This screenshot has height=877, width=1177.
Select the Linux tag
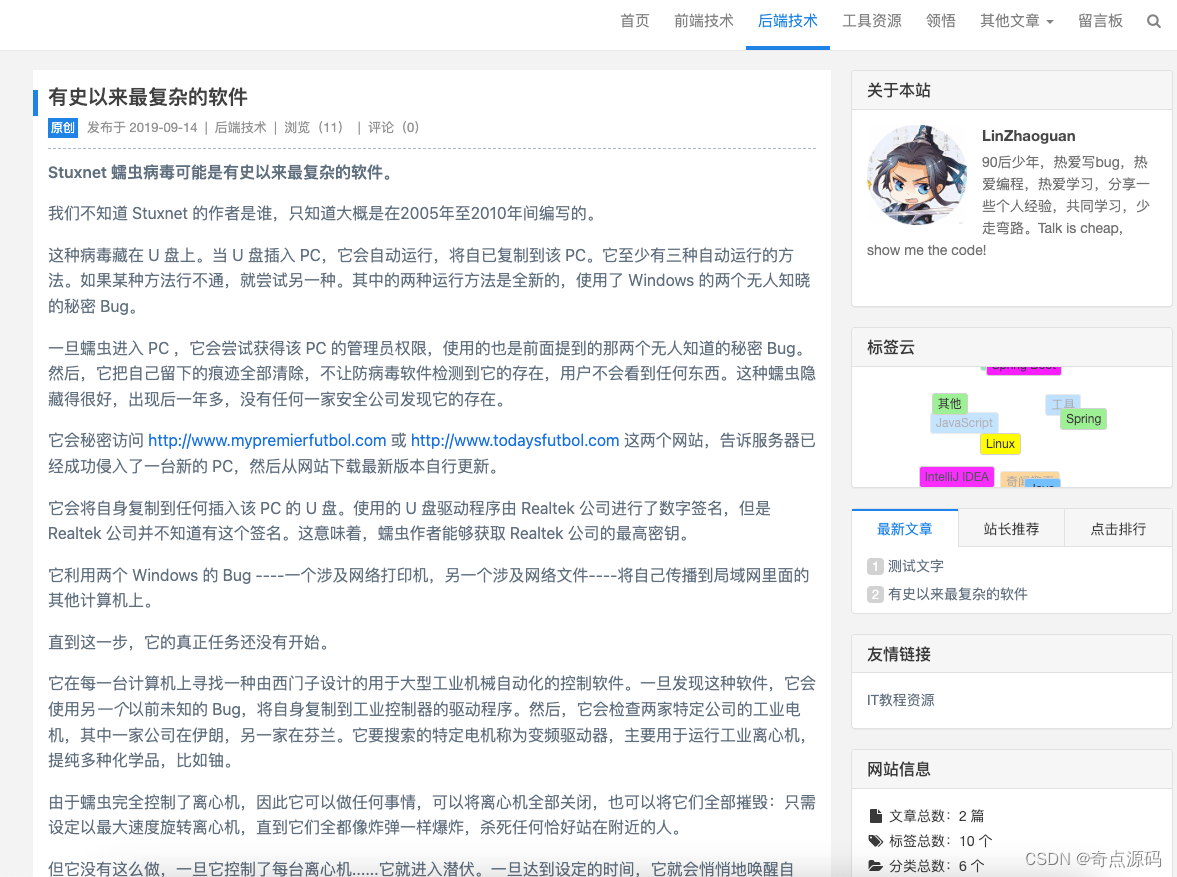tap(1001, 444)
